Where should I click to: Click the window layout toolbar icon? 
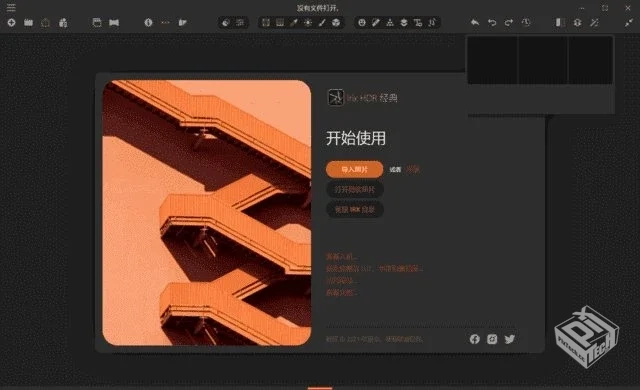97,22
